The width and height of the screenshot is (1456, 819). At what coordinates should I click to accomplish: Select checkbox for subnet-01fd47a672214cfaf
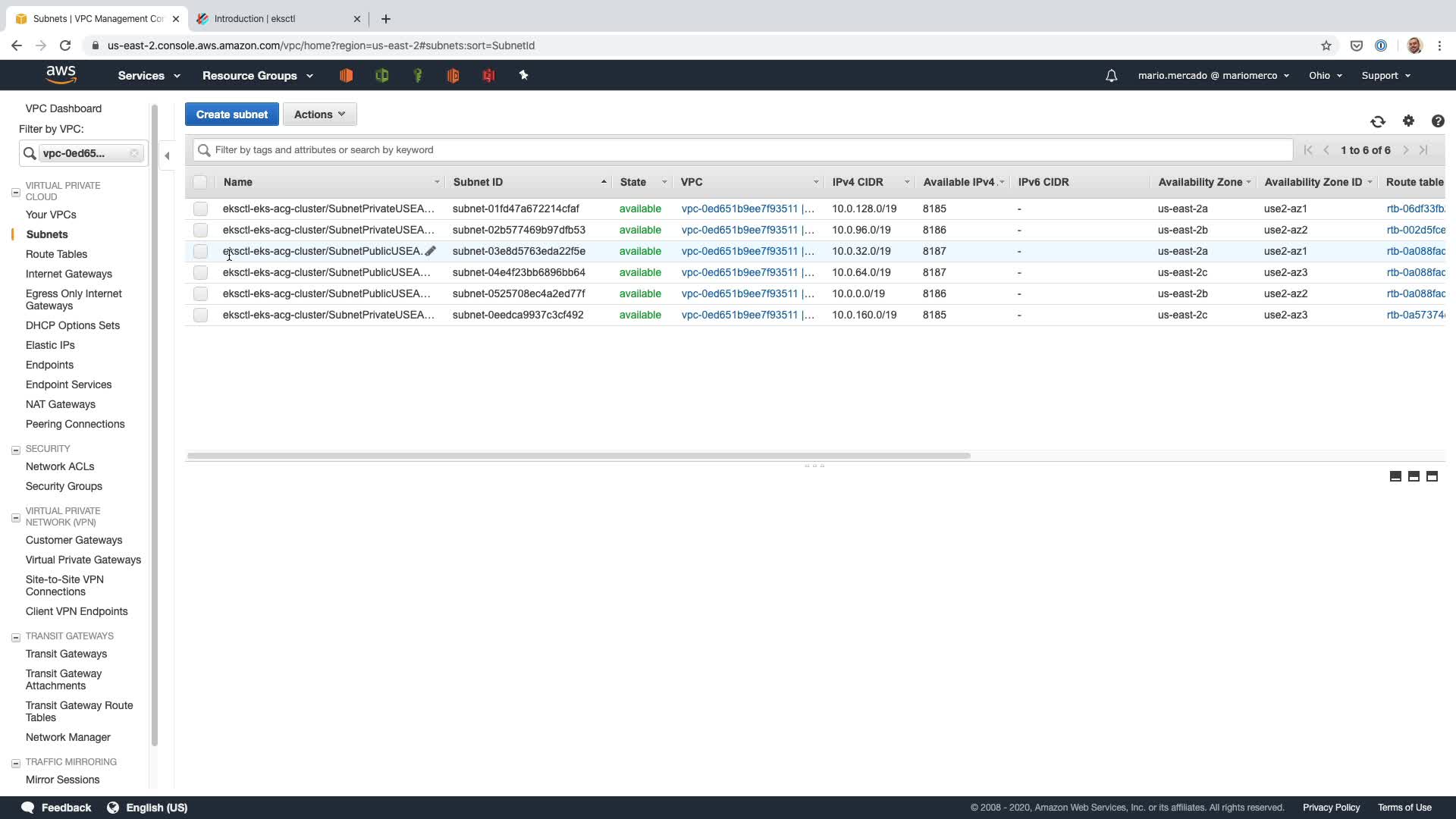click(200, 209)
